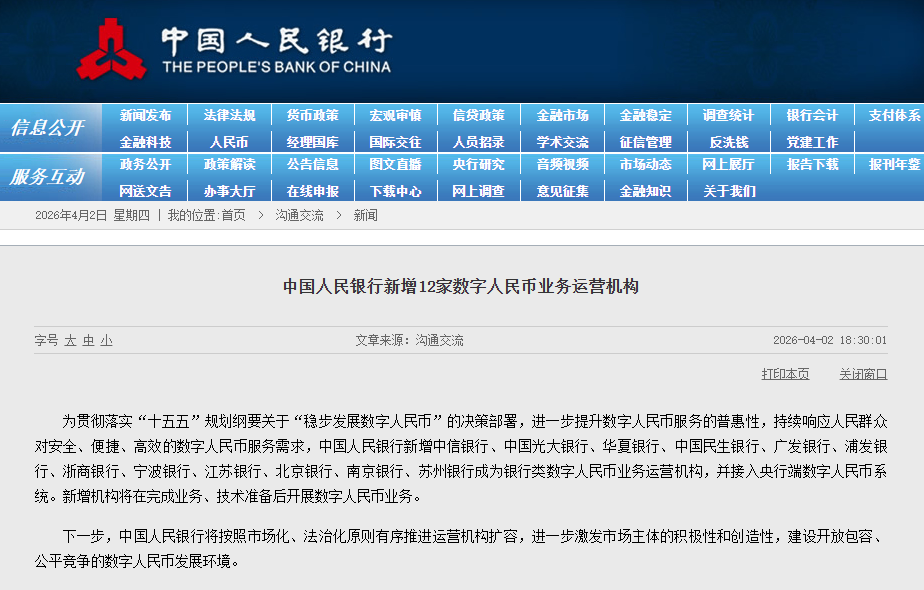Open the 反洗钱 section
The width and height of the screenshot is (924, 590).
point(729,142)
